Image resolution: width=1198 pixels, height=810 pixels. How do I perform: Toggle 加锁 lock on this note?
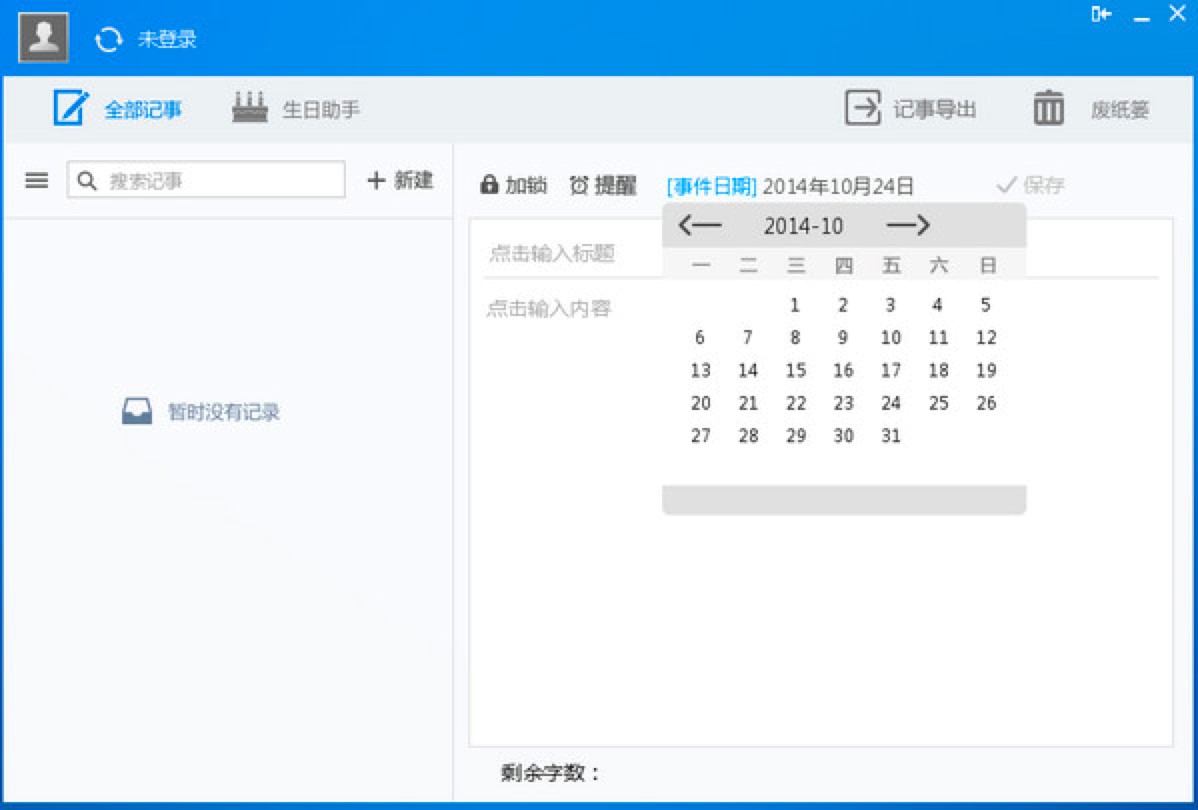tap(512, 185)
